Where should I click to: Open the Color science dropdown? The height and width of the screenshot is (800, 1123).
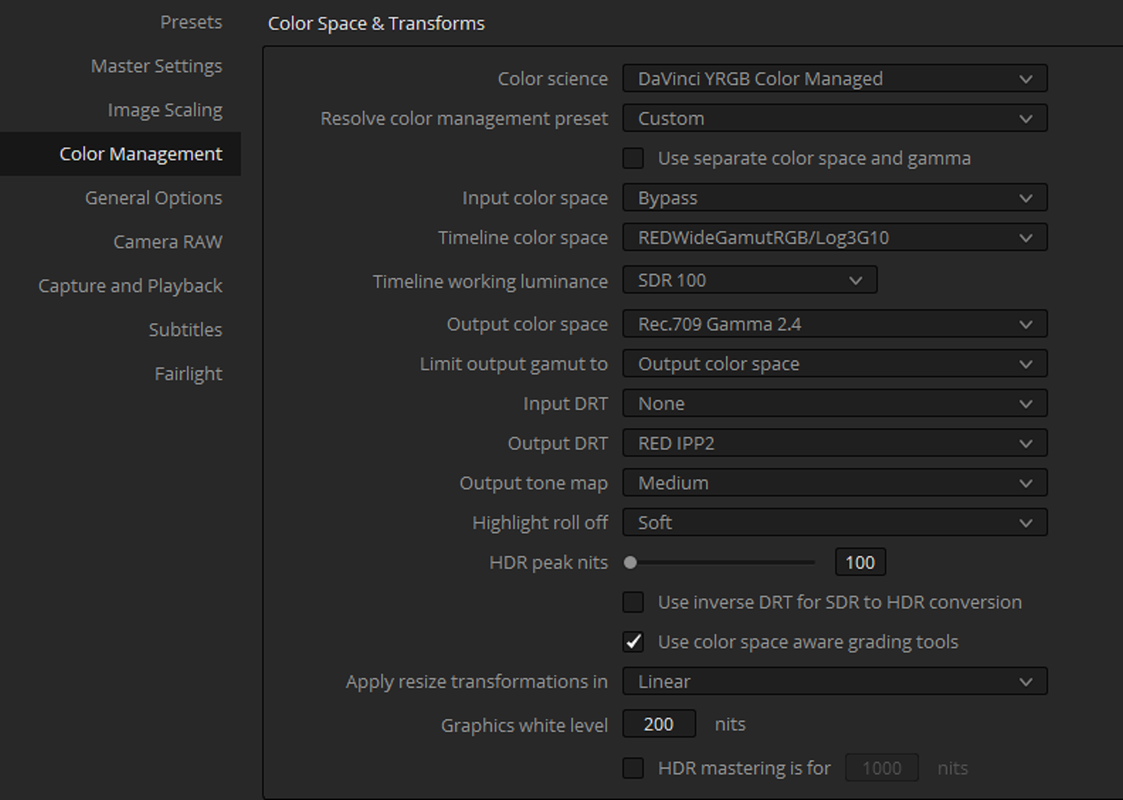[835, 79]
